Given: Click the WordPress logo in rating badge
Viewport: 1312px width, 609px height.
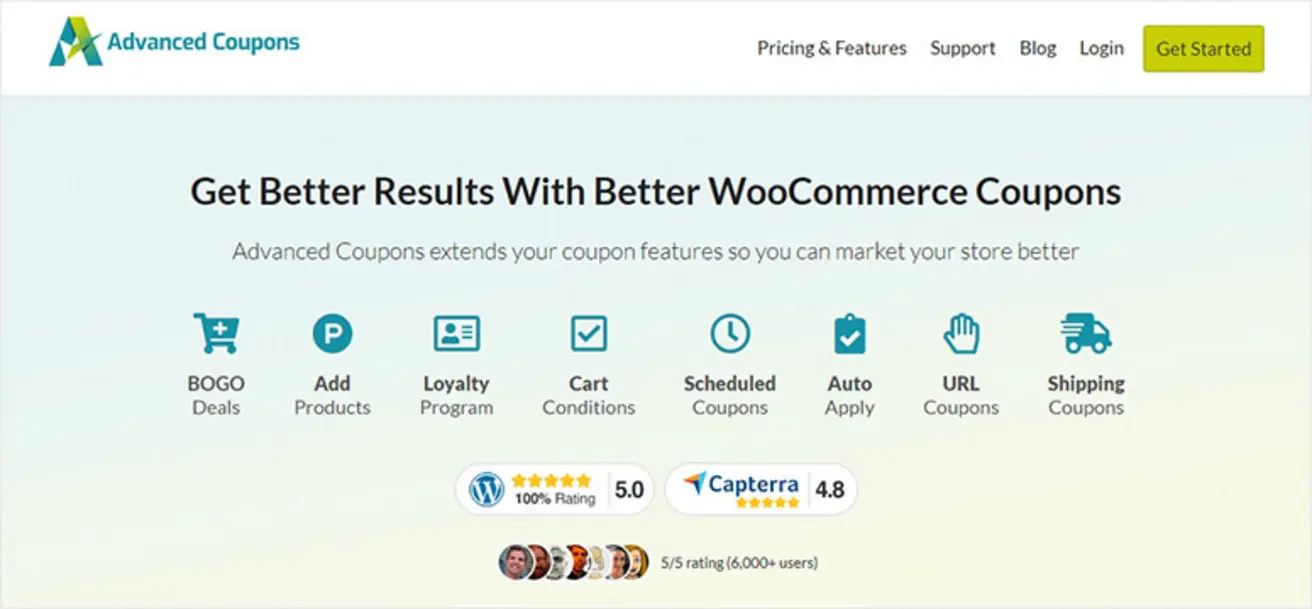Looking at the screenshot, I should [486, 490].
